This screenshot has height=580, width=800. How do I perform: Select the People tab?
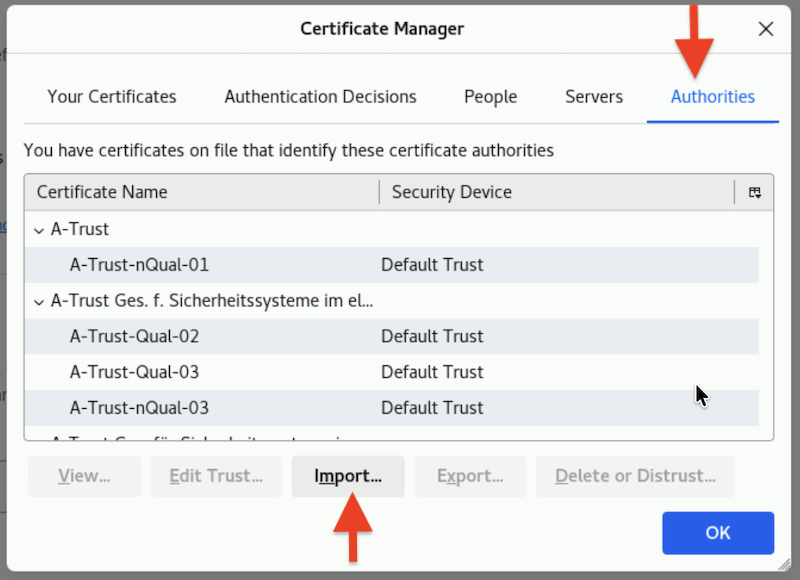click(x=490, y=97)
